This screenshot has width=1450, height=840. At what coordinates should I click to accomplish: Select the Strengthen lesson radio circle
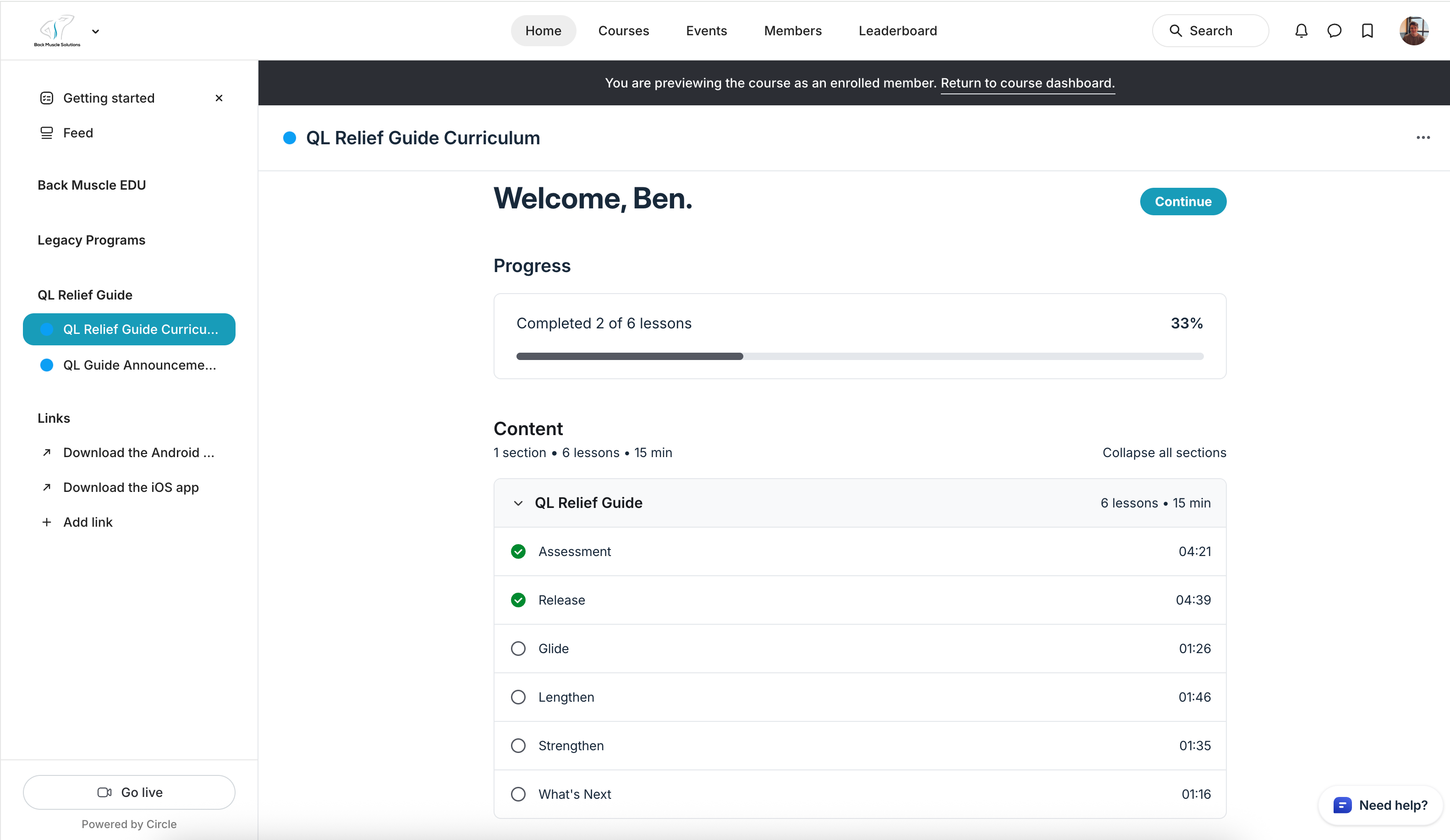518,745
